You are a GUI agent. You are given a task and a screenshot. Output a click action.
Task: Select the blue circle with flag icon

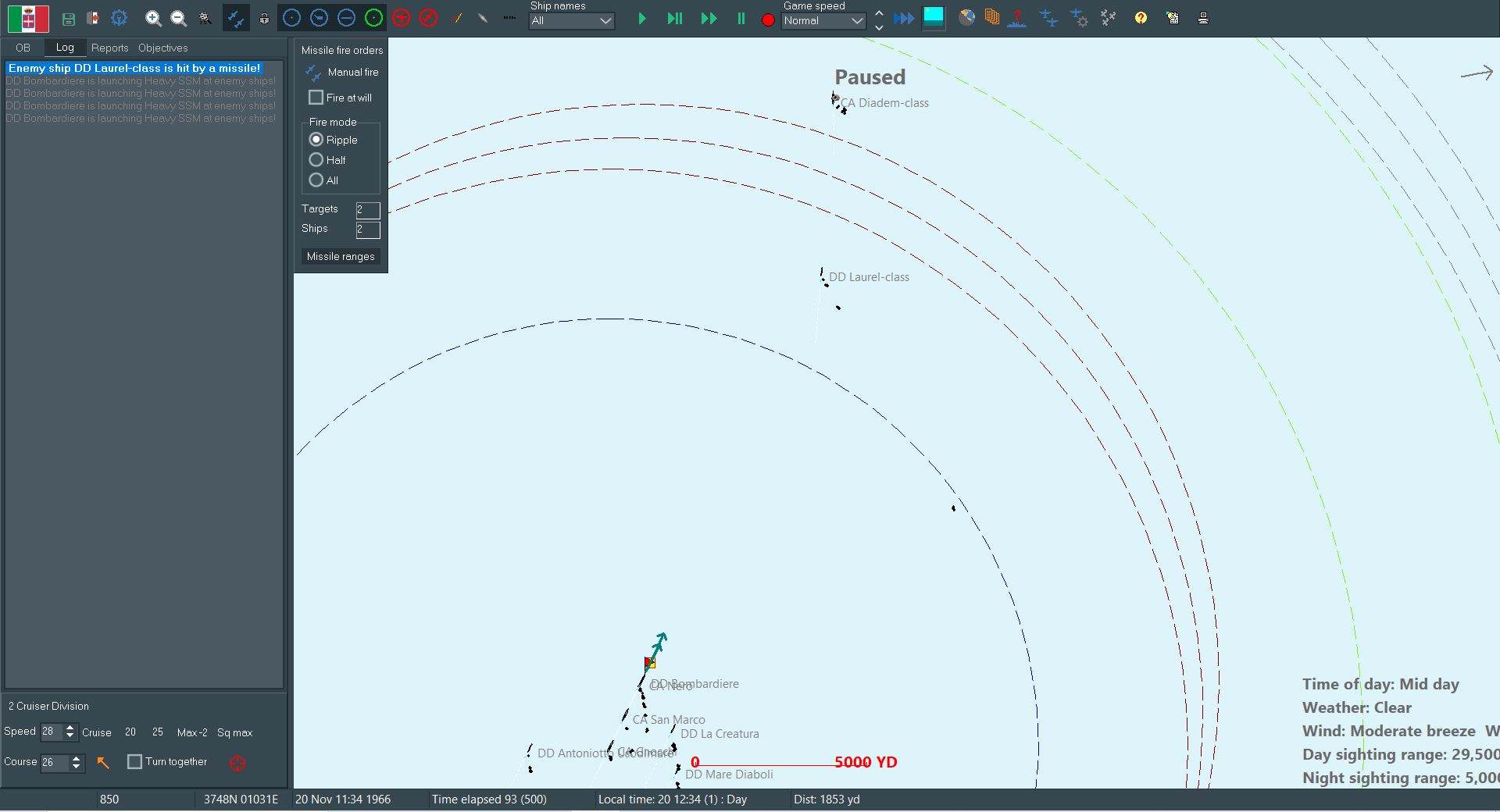click(x=319, y=18)
